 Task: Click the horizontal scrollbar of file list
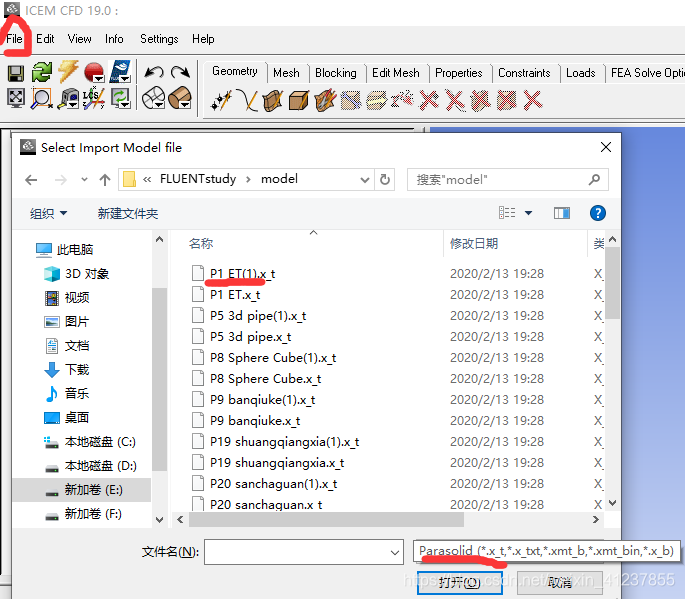326,519
